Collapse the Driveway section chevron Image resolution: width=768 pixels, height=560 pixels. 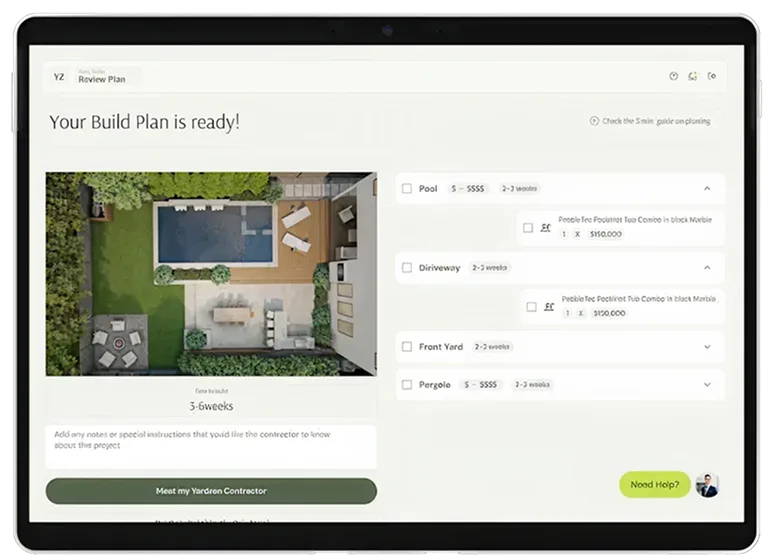pyautogui.click(x=707, y=268)
